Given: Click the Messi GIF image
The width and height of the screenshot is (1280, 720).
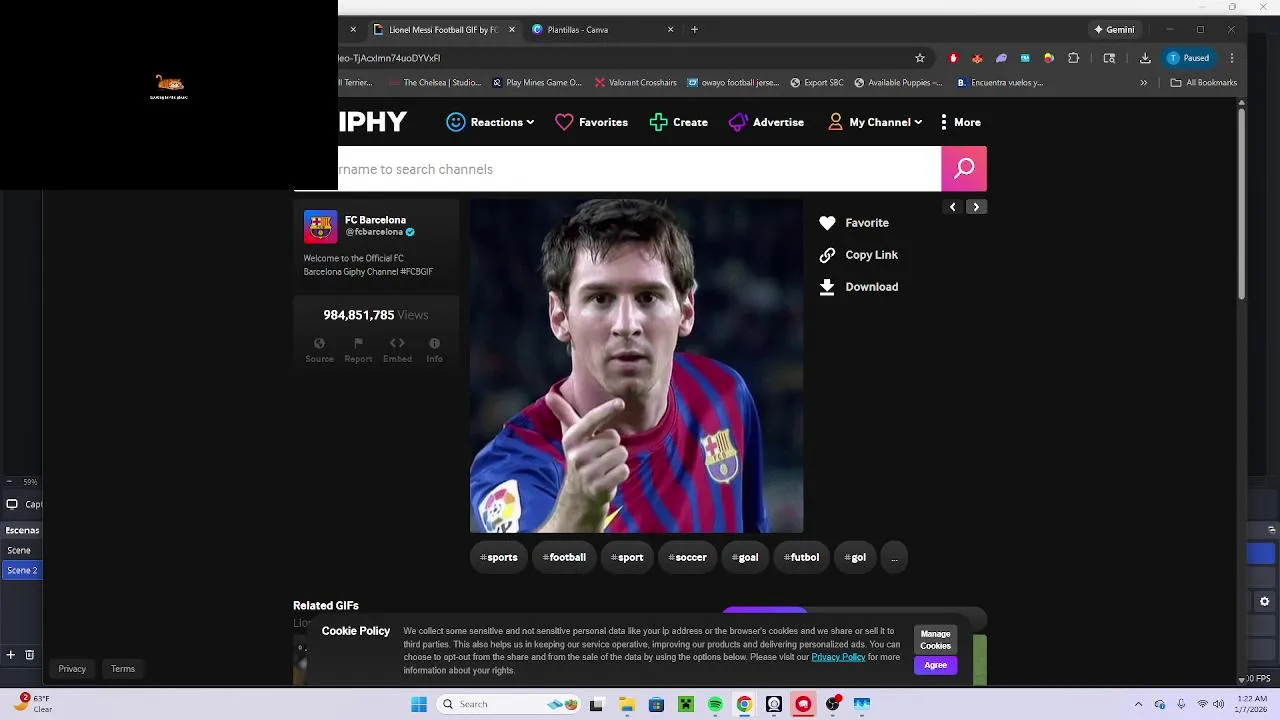Looking at the screenshot, I should click(x=636, y=365).
